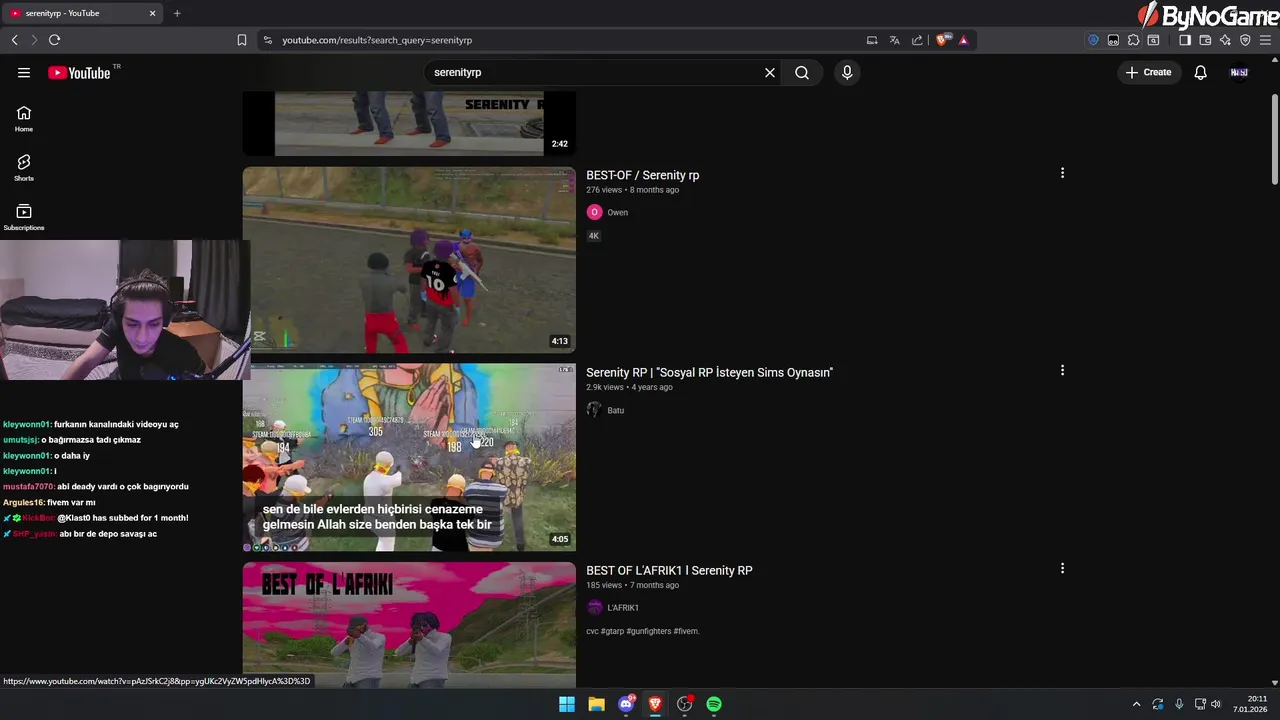This screenshot has width=1280, height=720.
Task: Click L'AFRIK1's channel avatar
Action: [x=594, y=608]
